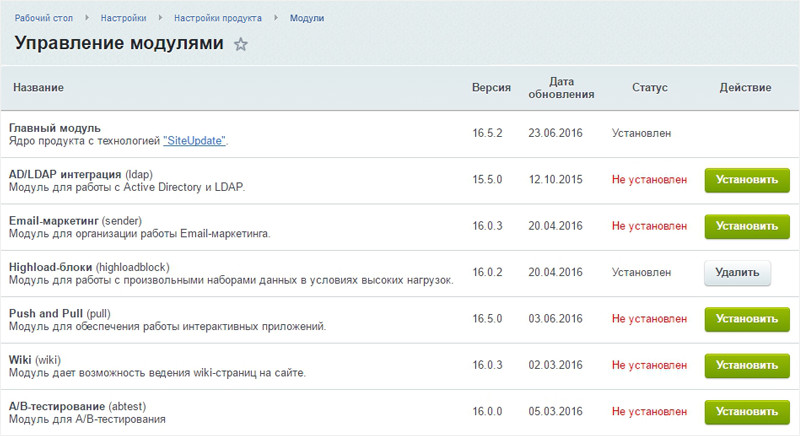The height and width of the screenshot is (436, 800).
Task: Install the Email-маркетинг module
Action: tap(746, 226)
